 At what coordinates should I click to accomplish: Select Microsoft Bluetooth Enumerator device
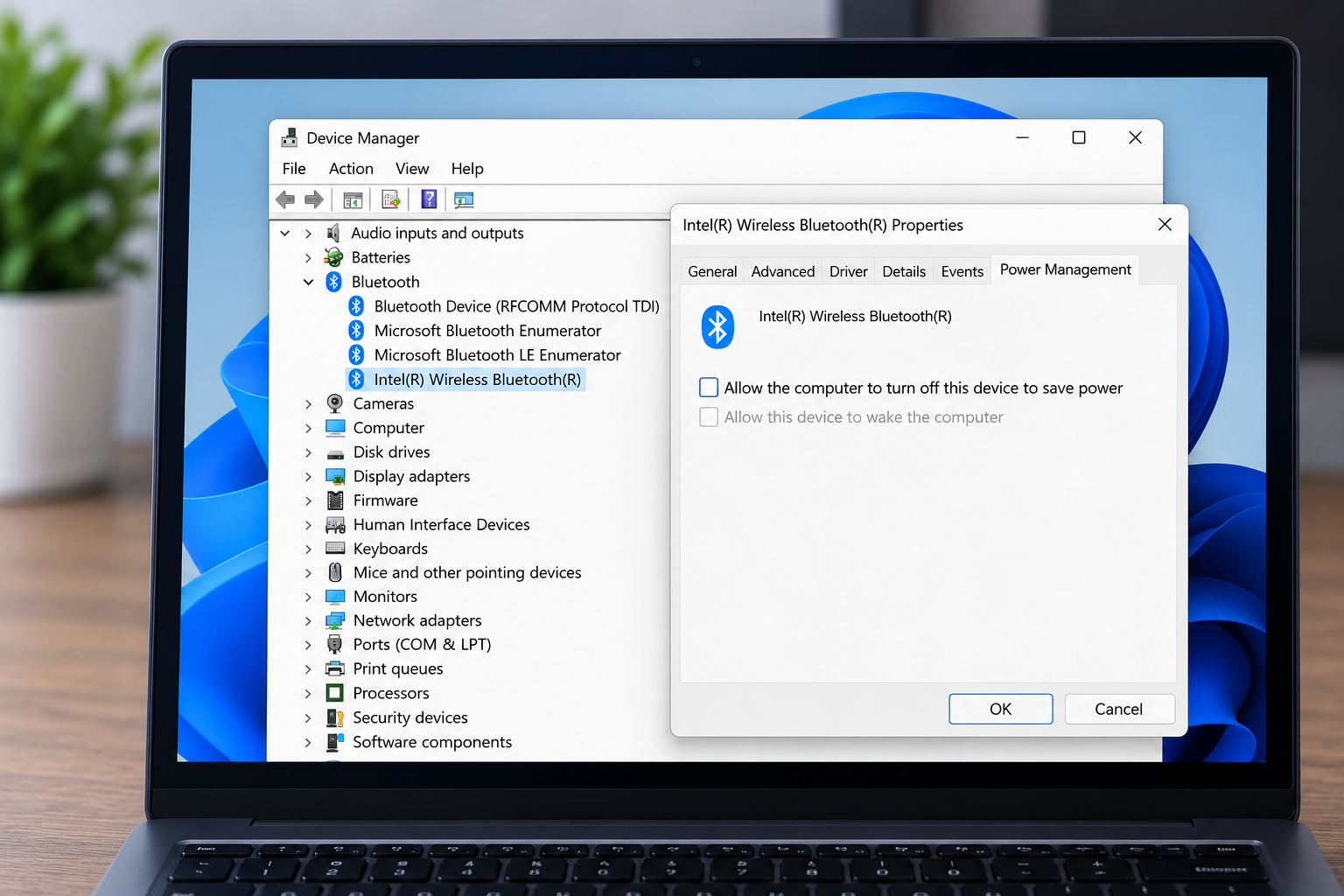487,331
